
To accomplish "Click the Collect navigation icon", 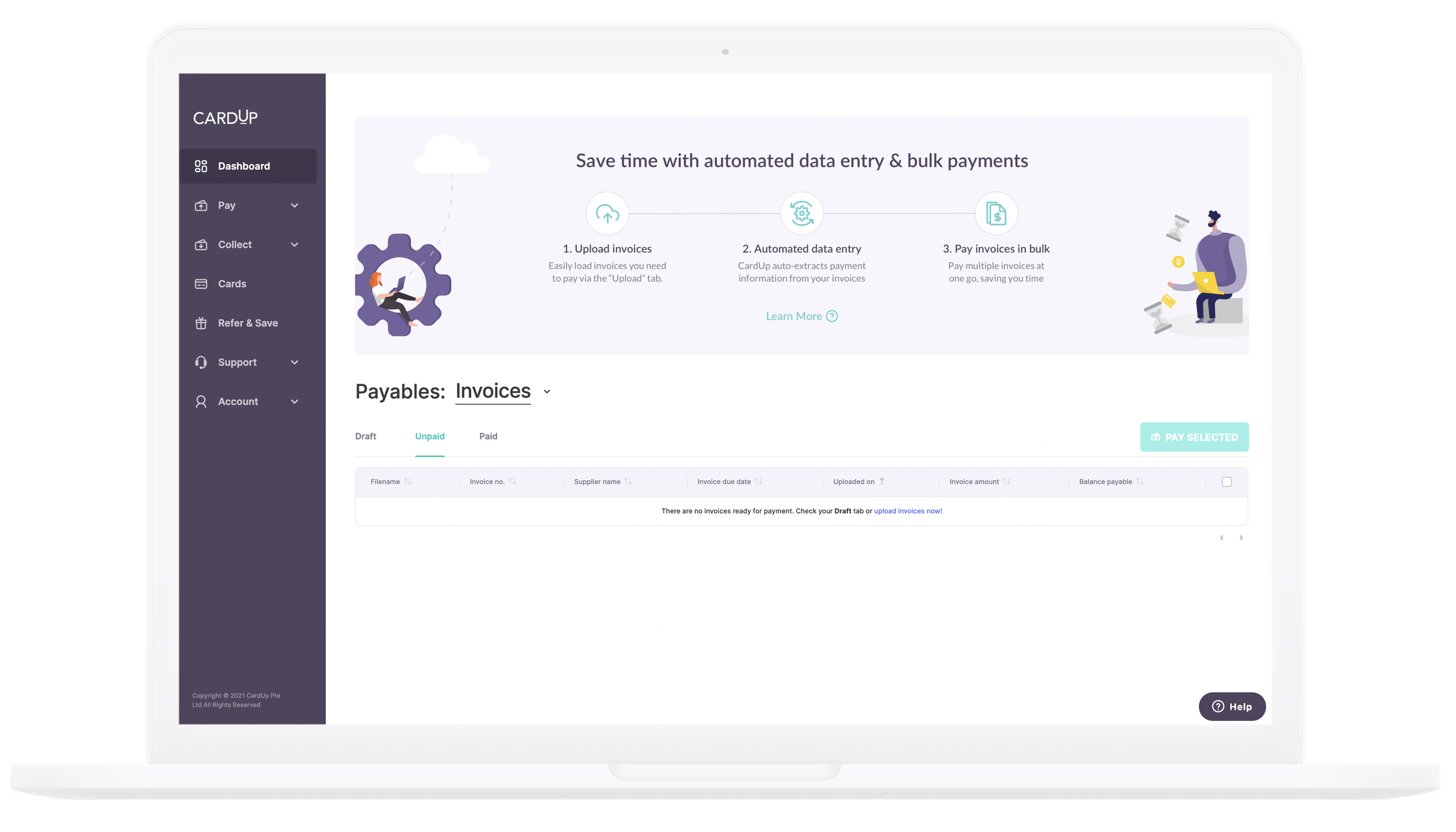I will (201, 244).
